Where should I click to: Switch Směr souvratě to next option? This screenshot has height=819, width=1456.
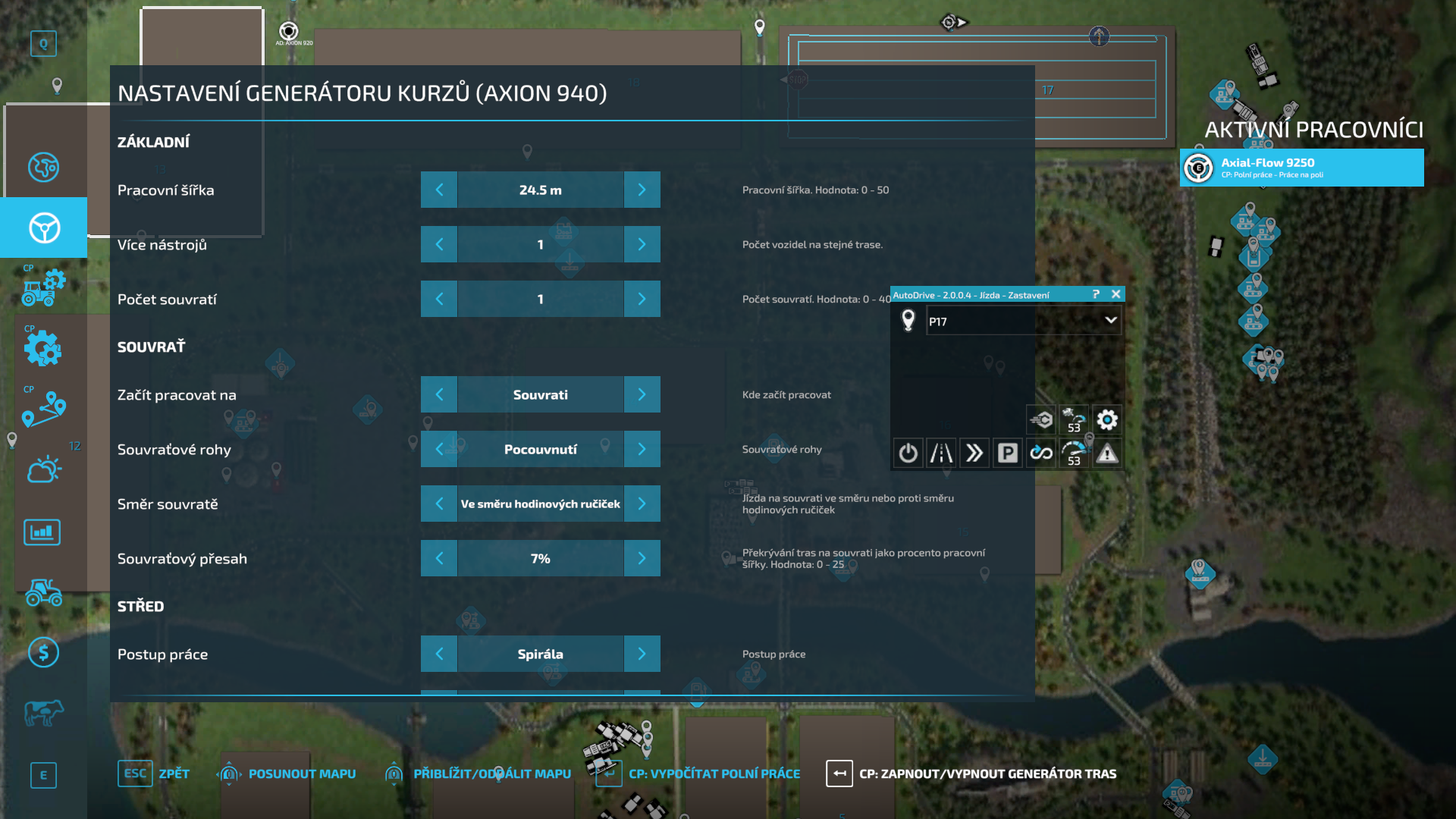click(x=642, y=504)
